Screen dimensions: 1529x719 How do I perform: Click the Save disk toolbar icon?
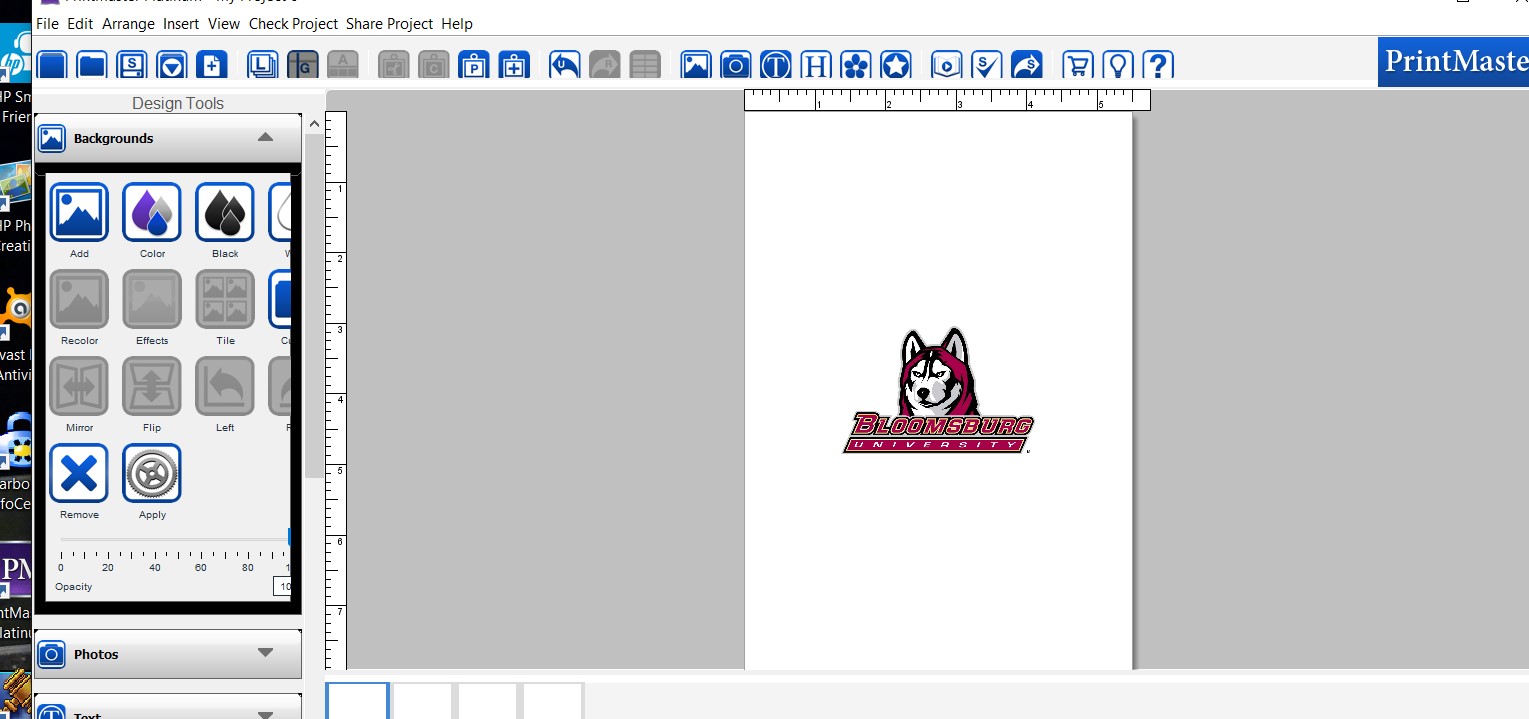[132, 65]
